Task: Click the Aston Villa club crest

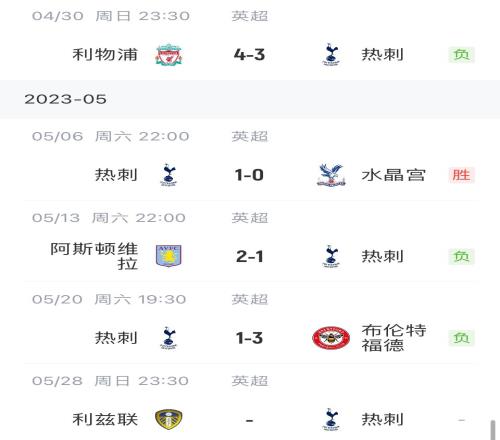Action: [x=169, y=256]
